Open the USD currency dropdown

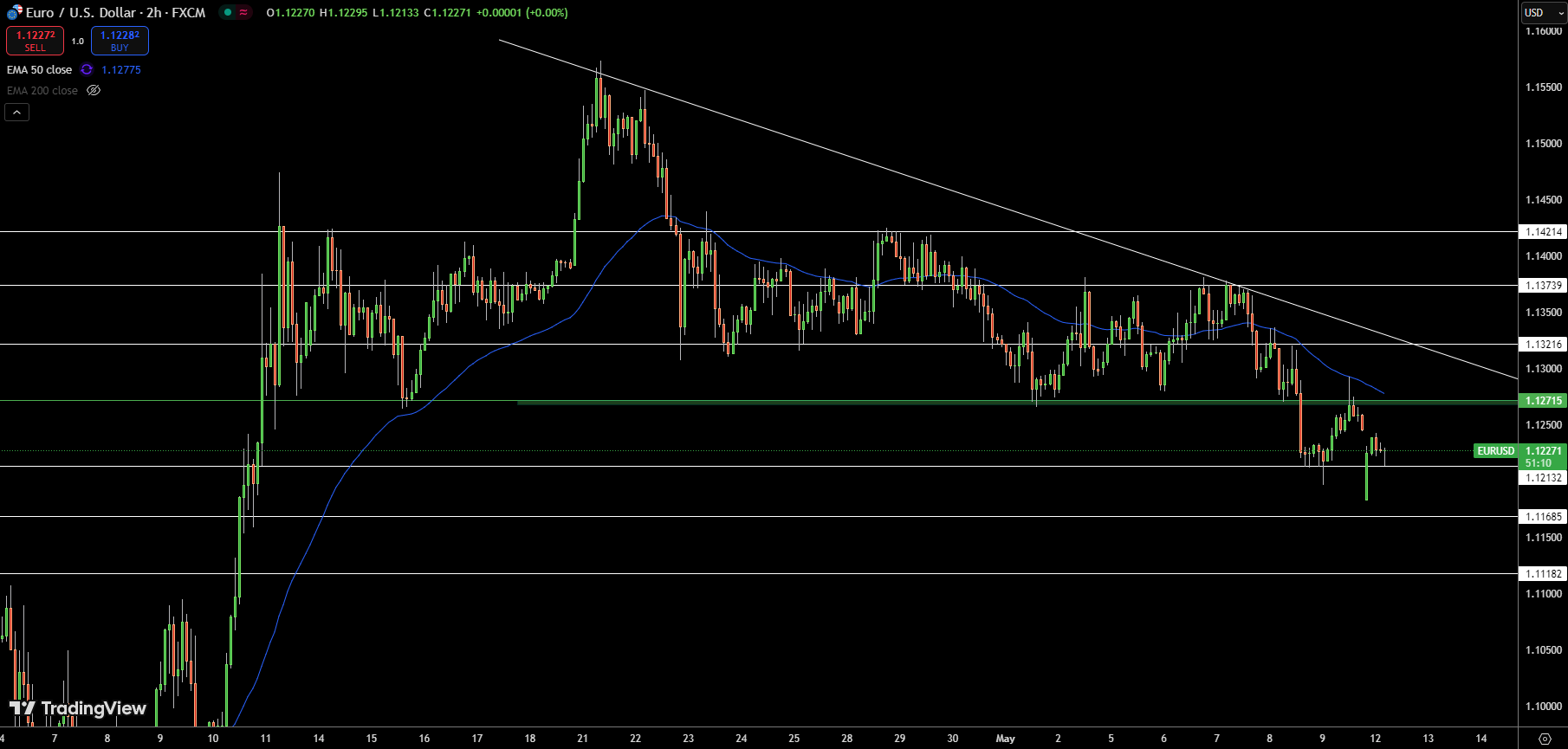click(1545, 12)
